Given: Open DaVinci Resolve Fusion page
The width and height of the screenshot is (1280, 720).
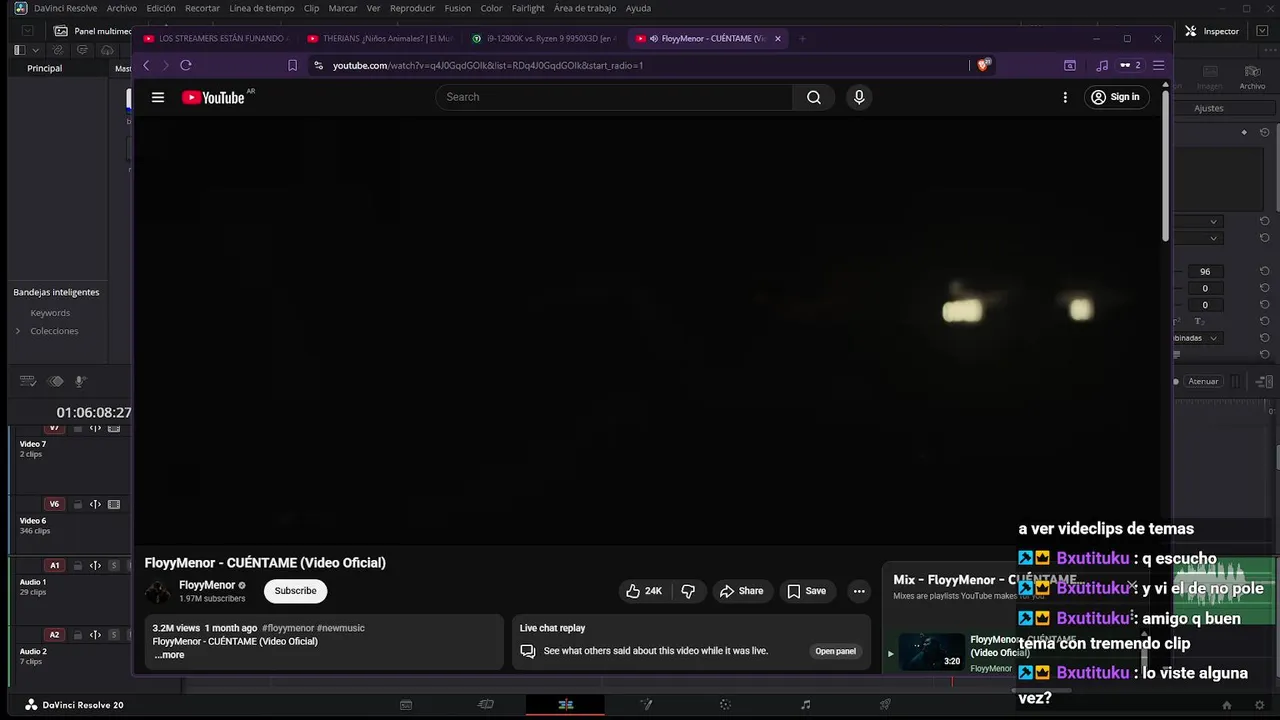Looking at the screenshot, I should click(646, 705).
